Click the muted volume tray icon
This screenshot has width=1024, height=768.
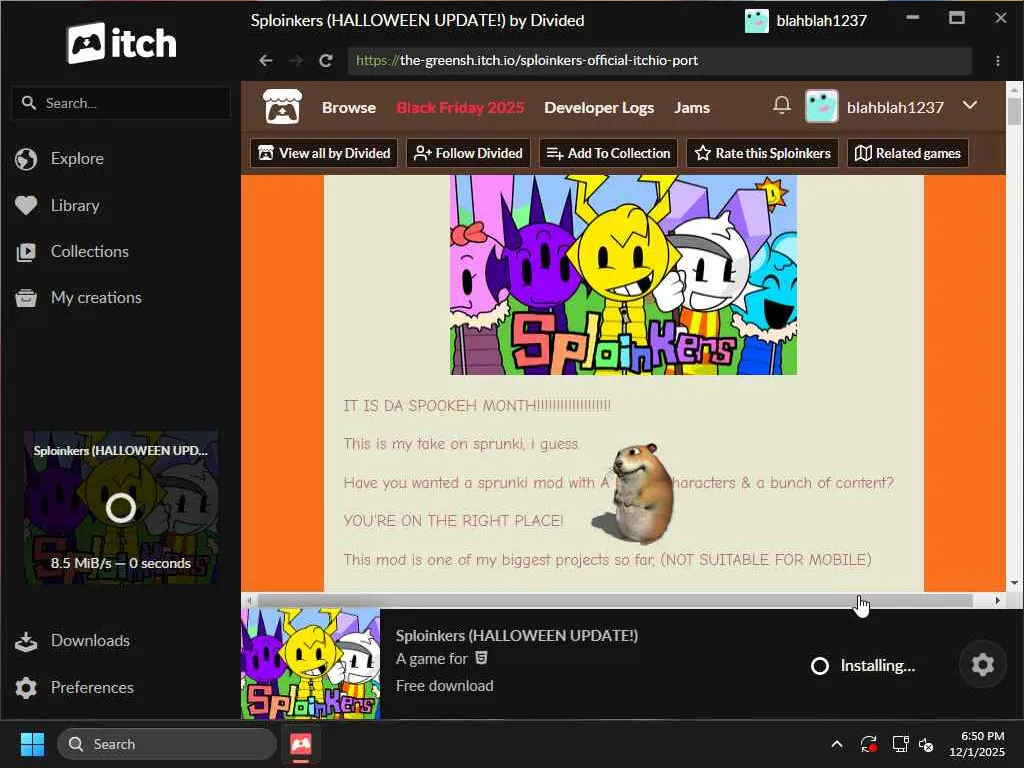click(926, 744)
